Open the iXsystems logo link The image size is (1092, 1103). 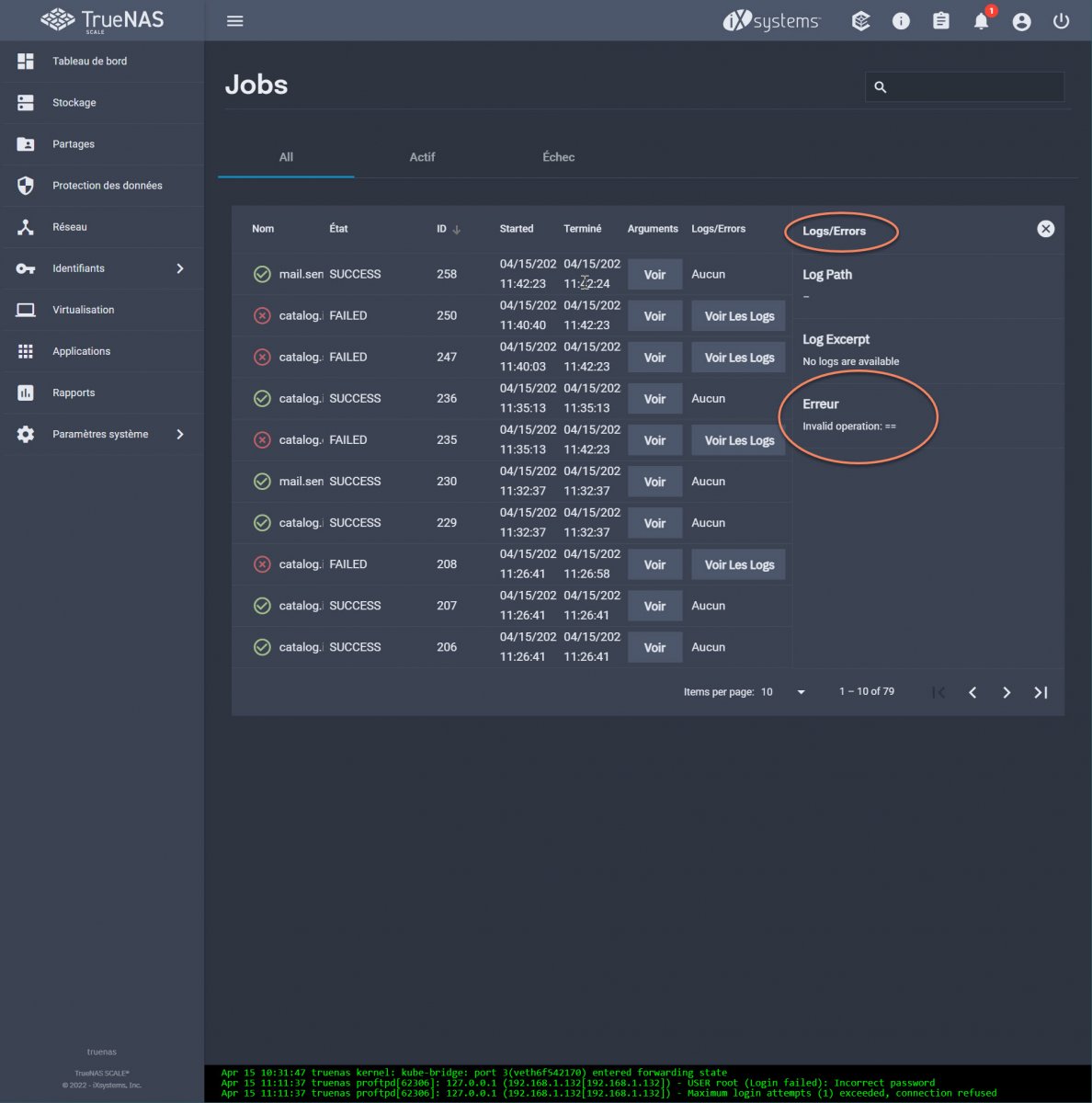(771, 20)
